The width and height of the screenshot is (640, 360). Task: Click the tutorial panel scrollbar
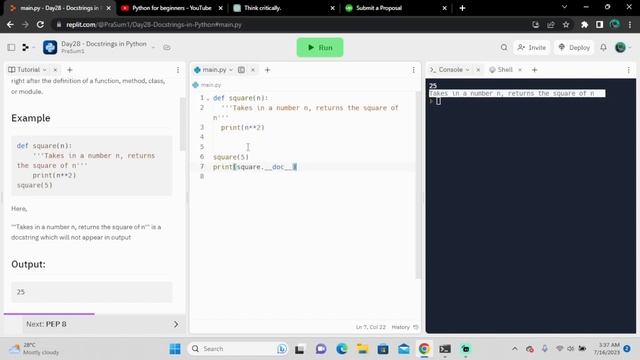(182, 124)
